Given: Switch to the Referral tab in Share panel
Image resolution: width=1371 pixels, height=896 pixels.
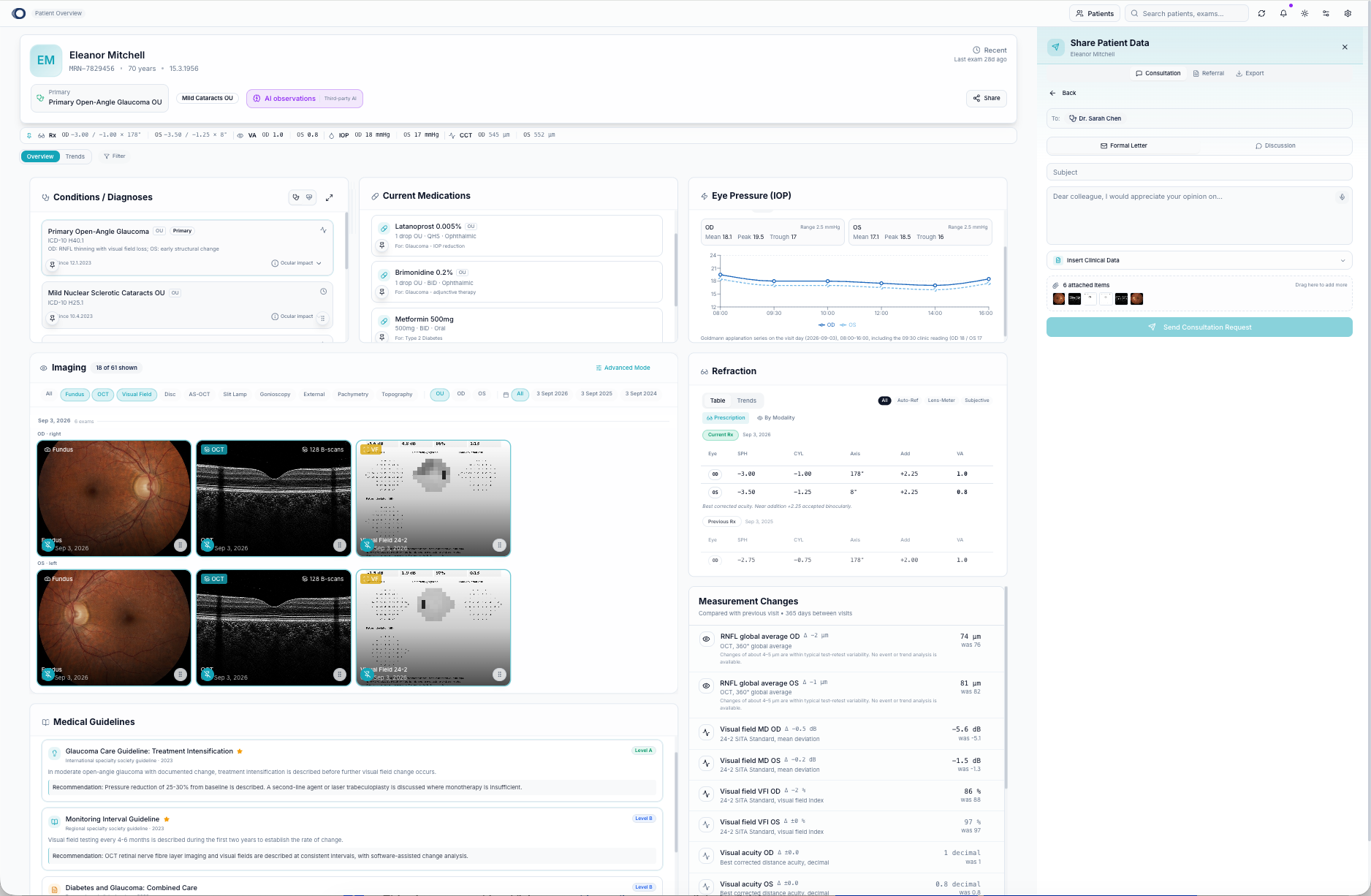Looking at the screenshot, I should click(x=1208, y=73).
